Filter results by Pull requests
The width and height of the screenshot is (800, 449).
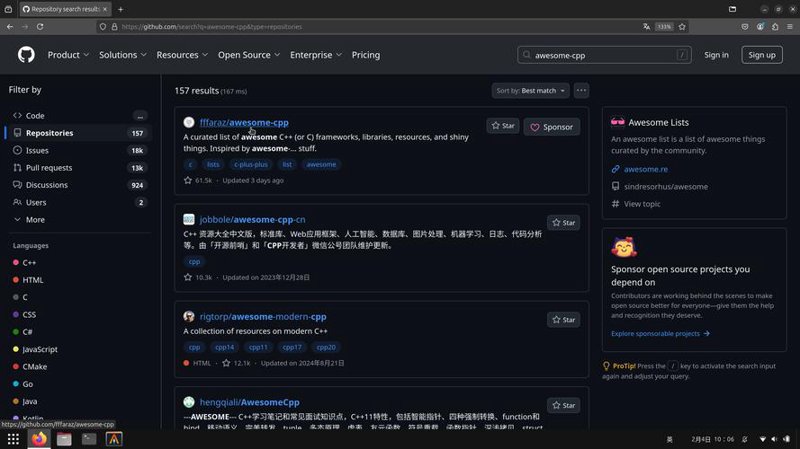pyautogui.click(x=78, y=168)
